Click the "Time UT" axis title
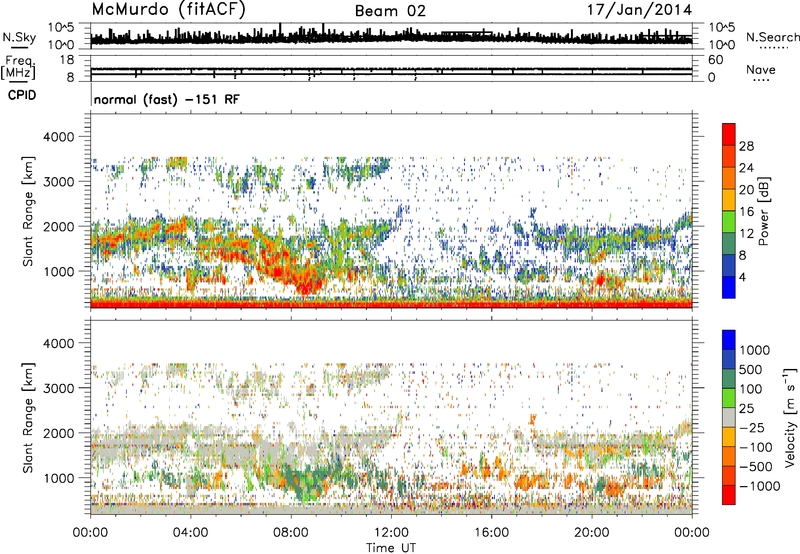The height and width of the screenshot is (554, 800). coord(391,548)
